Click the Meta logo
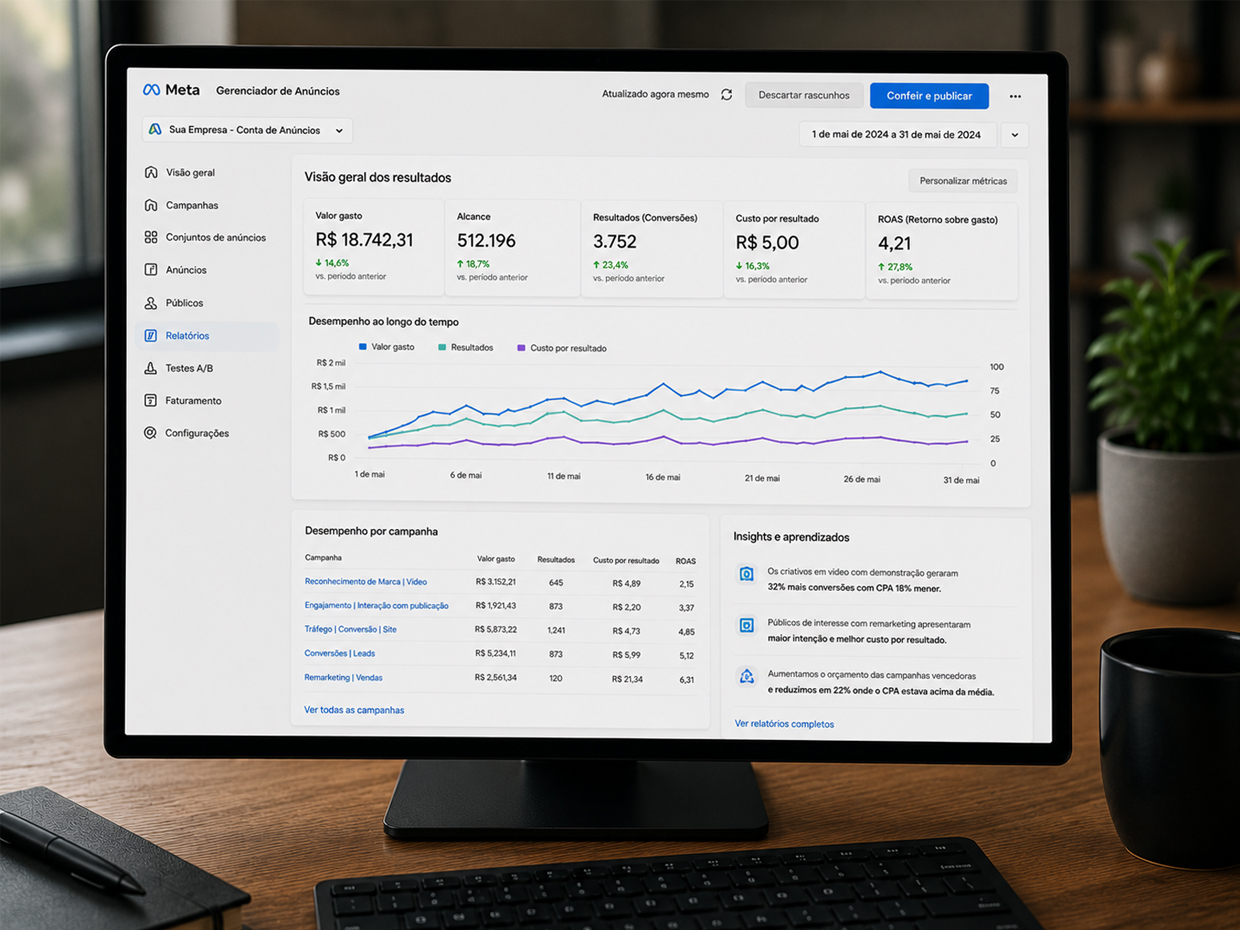 (171, 90)
